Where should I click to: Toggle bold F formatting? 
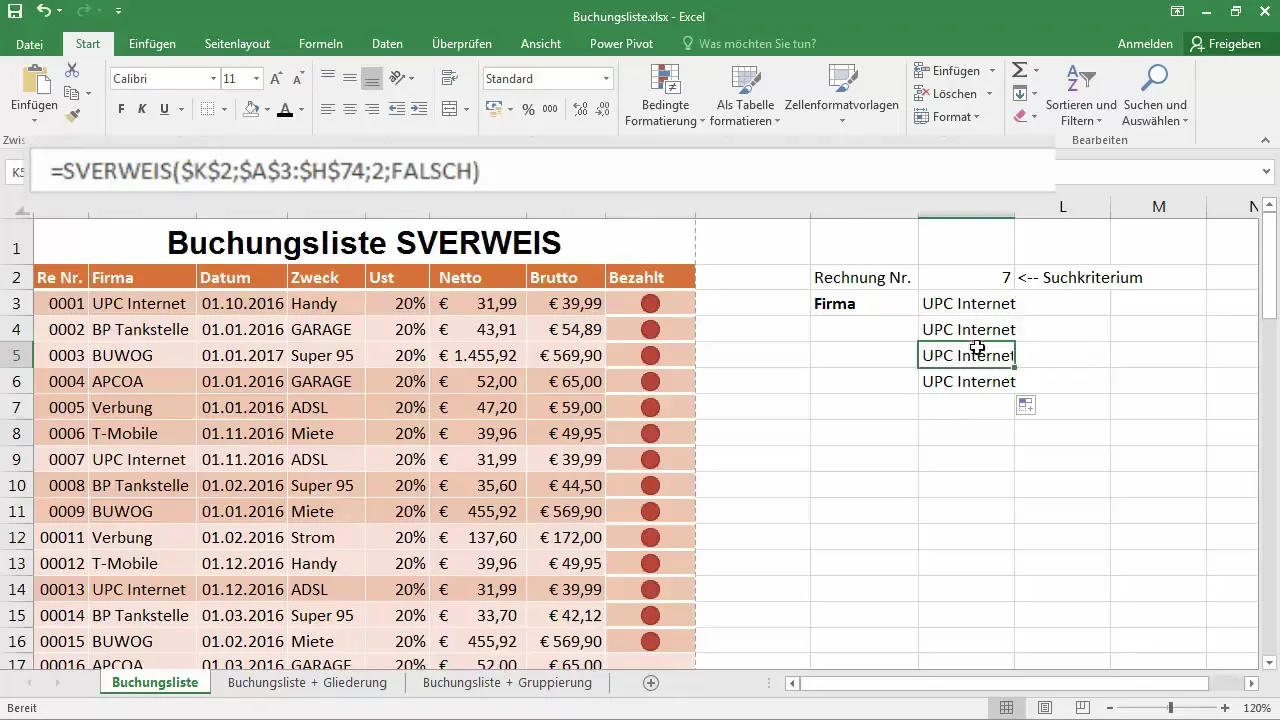pyautogui.click(x=121, y=109)
